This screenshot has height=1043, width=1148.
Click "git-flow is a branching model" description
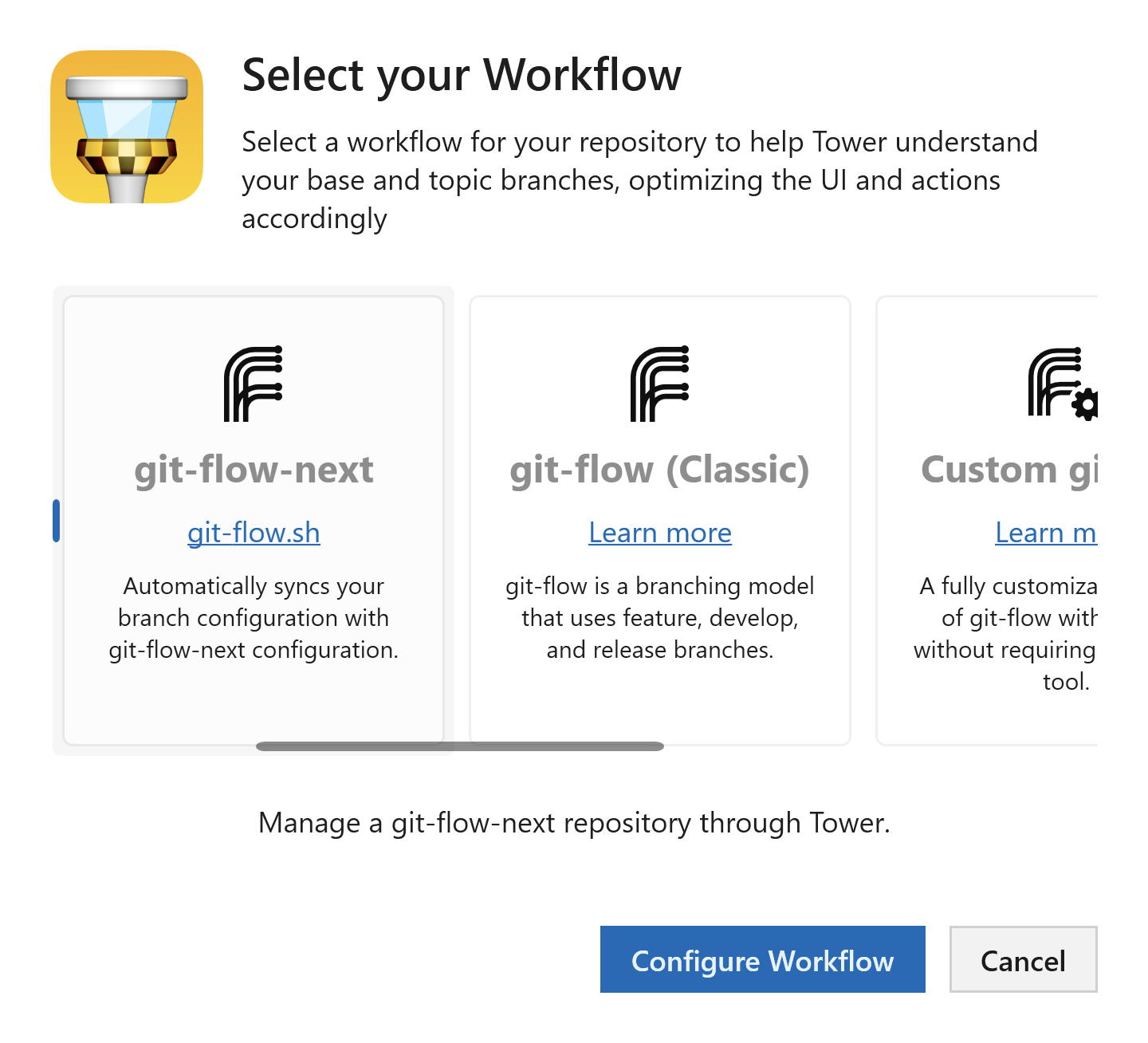click(x=660, y=618)
